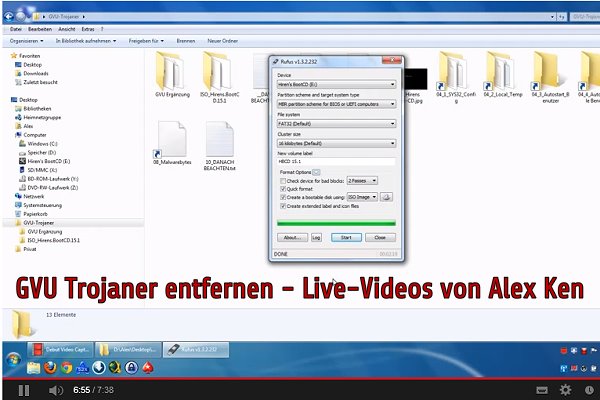Open the video player settings gear

pyautogui.click(x=565, y=390)
